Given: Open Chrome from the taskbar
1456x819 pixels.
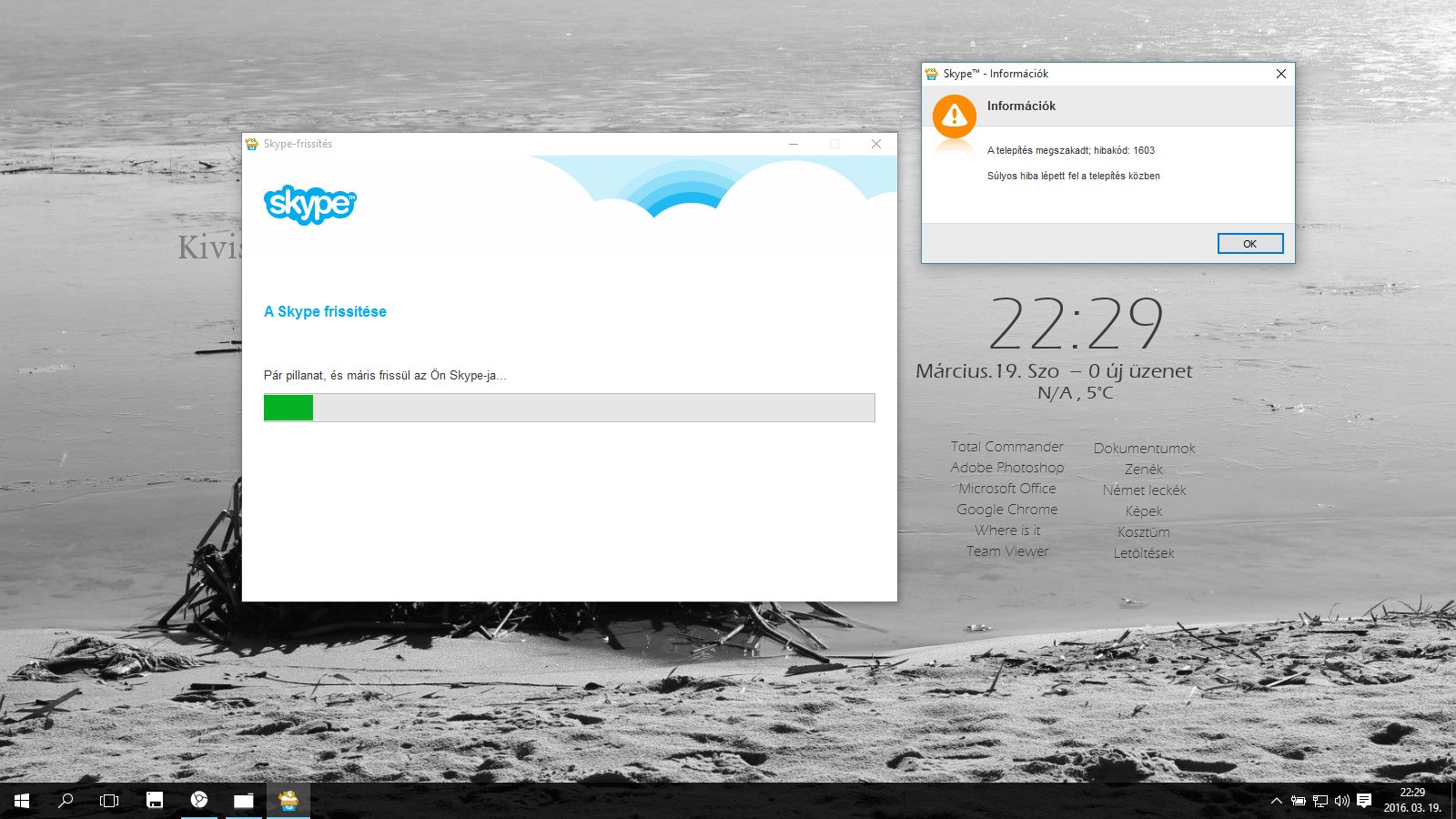Looking at the screenshot, I should point(199,801).
